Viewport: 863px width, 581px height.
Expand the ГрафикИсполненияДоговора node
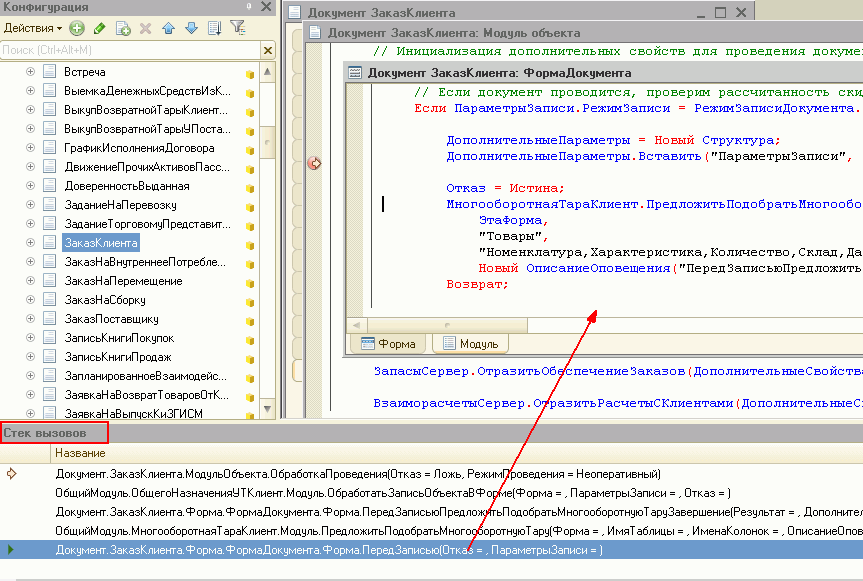(30, 147)
